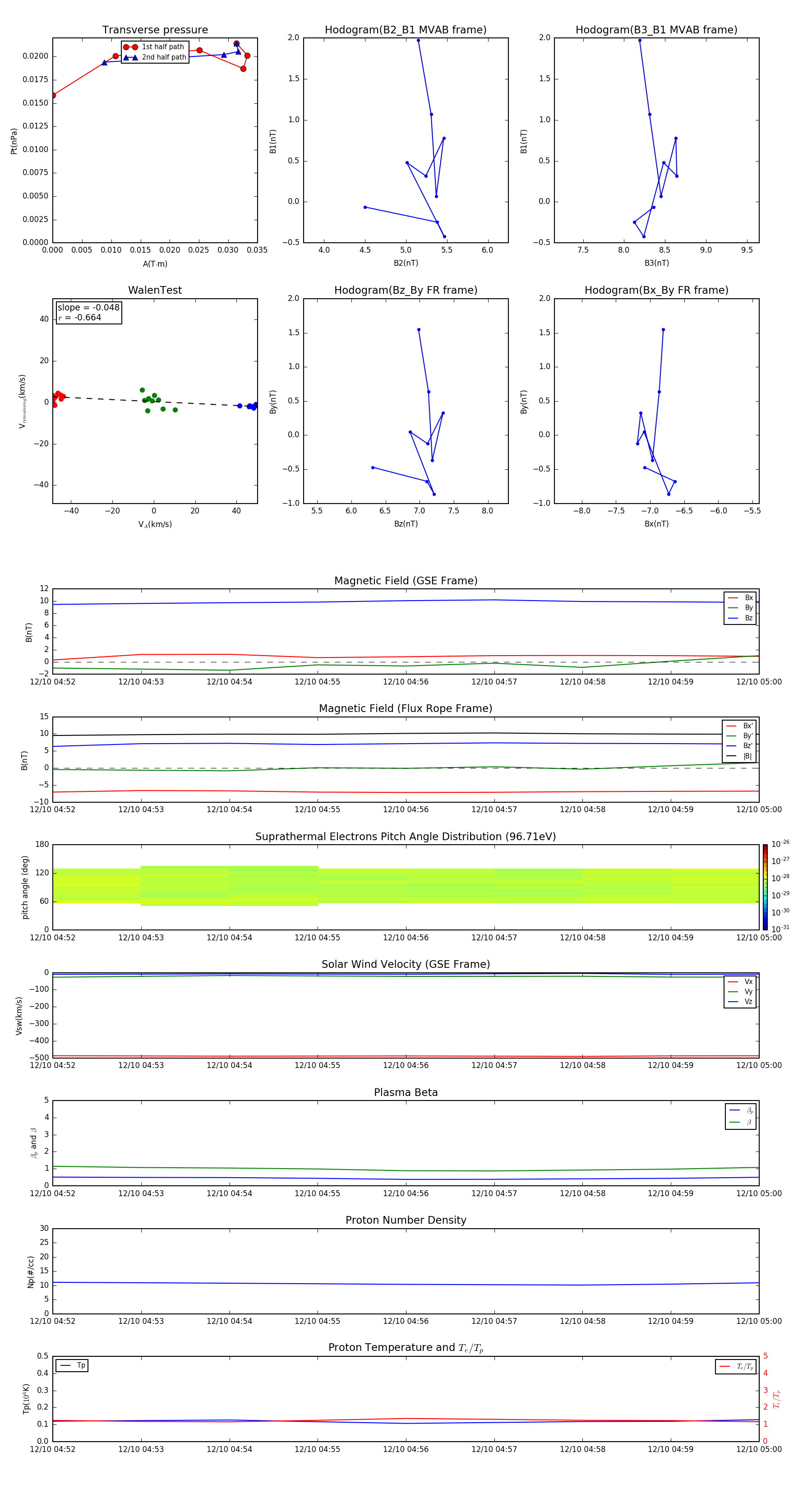Select the "Hodogram(B3_B1 MVAB frame)" title
Viewport: 812px width, 1489px height.
tap(656, 29)
